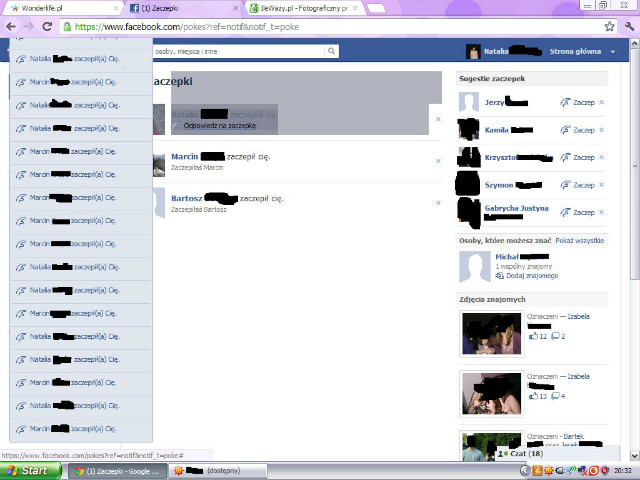The image size is (640, 480).
Task: Close the Wonderlife.pl tab
Action: tap(116, 8)
